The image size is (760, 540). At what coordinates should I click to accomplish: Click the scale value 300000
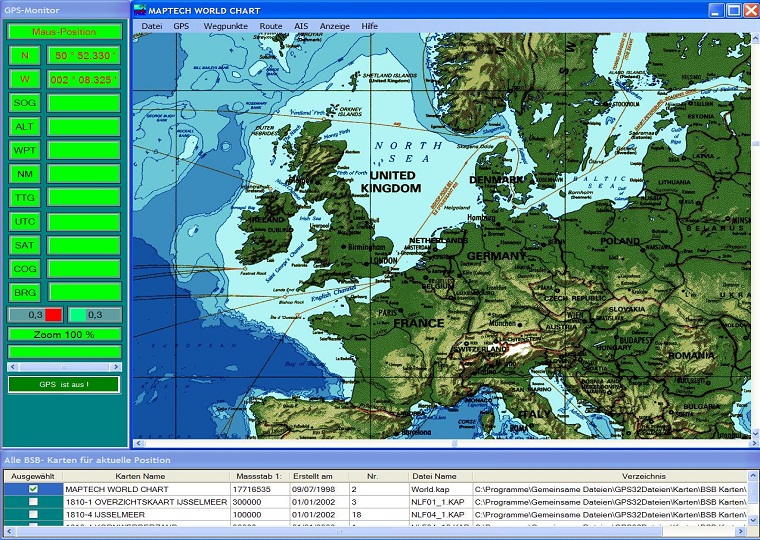tap(247, 502)
